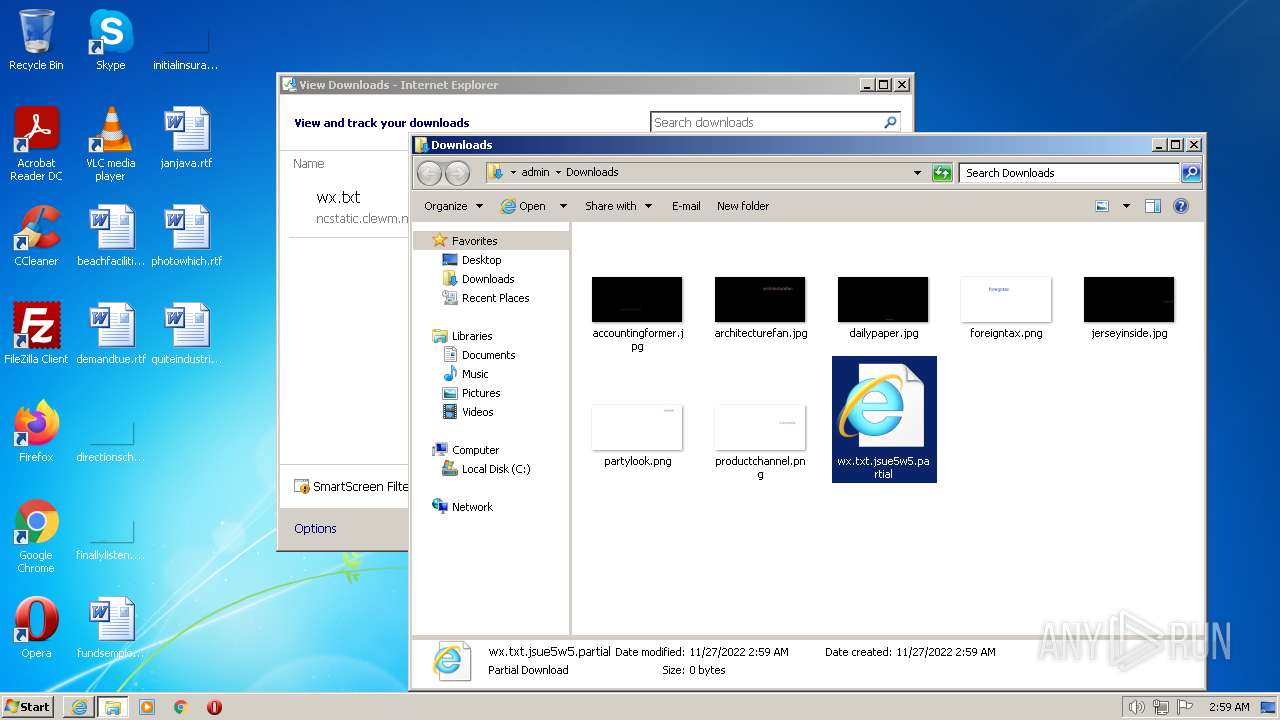
Task: Expand the address bar history dropdown
Action: tap(917, 173)
